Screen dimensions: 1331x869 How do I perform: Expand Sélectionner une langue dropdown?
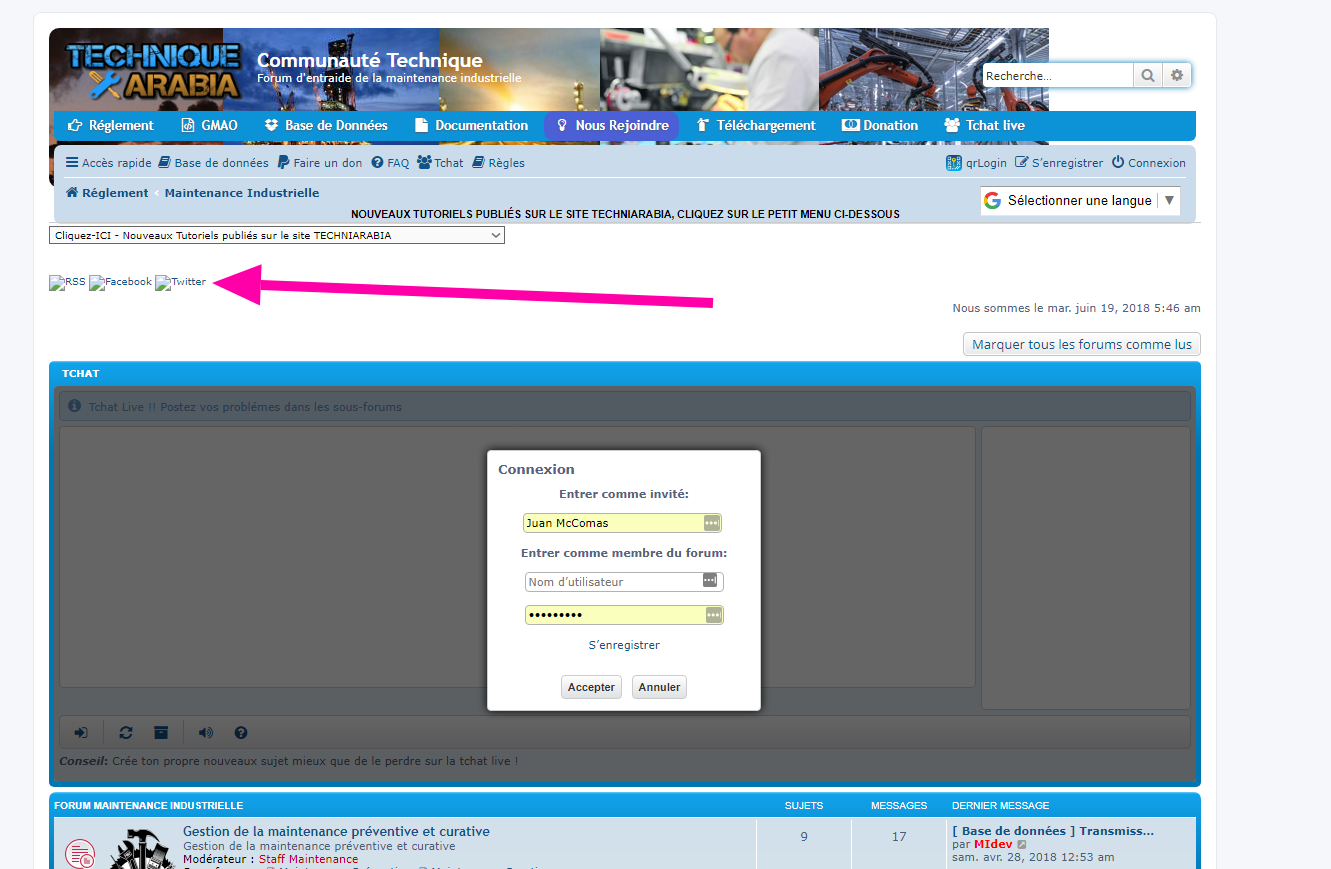(1080, 201)
